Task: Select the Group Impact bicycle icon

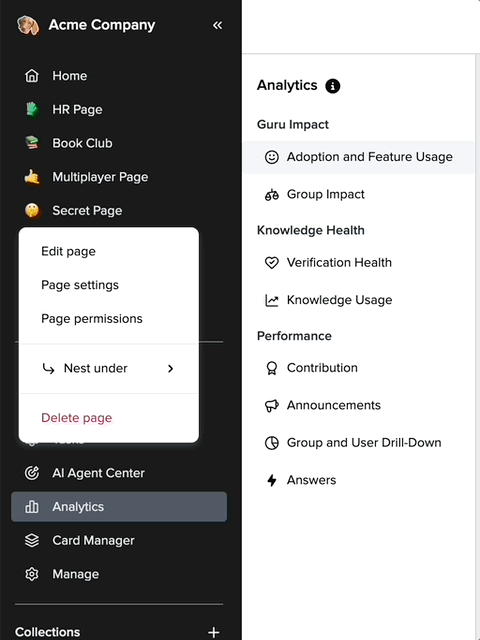Action: (272, 195)
